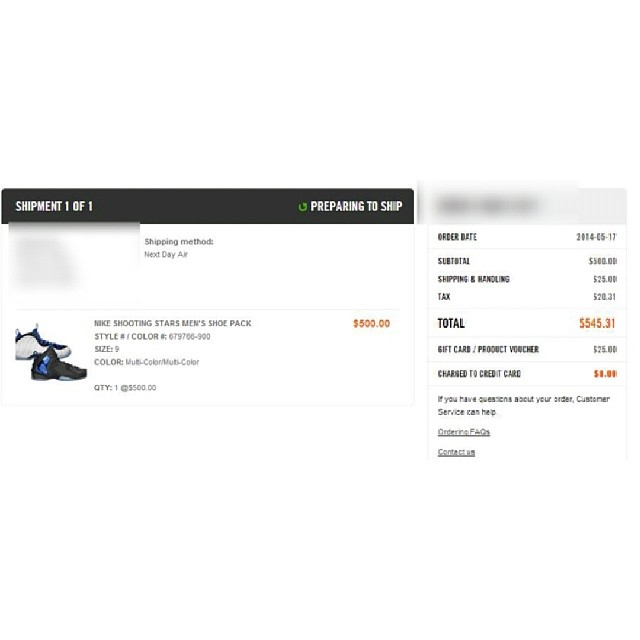
Task: Click the Preparing to Ship status label
Action: click(356, 206)
